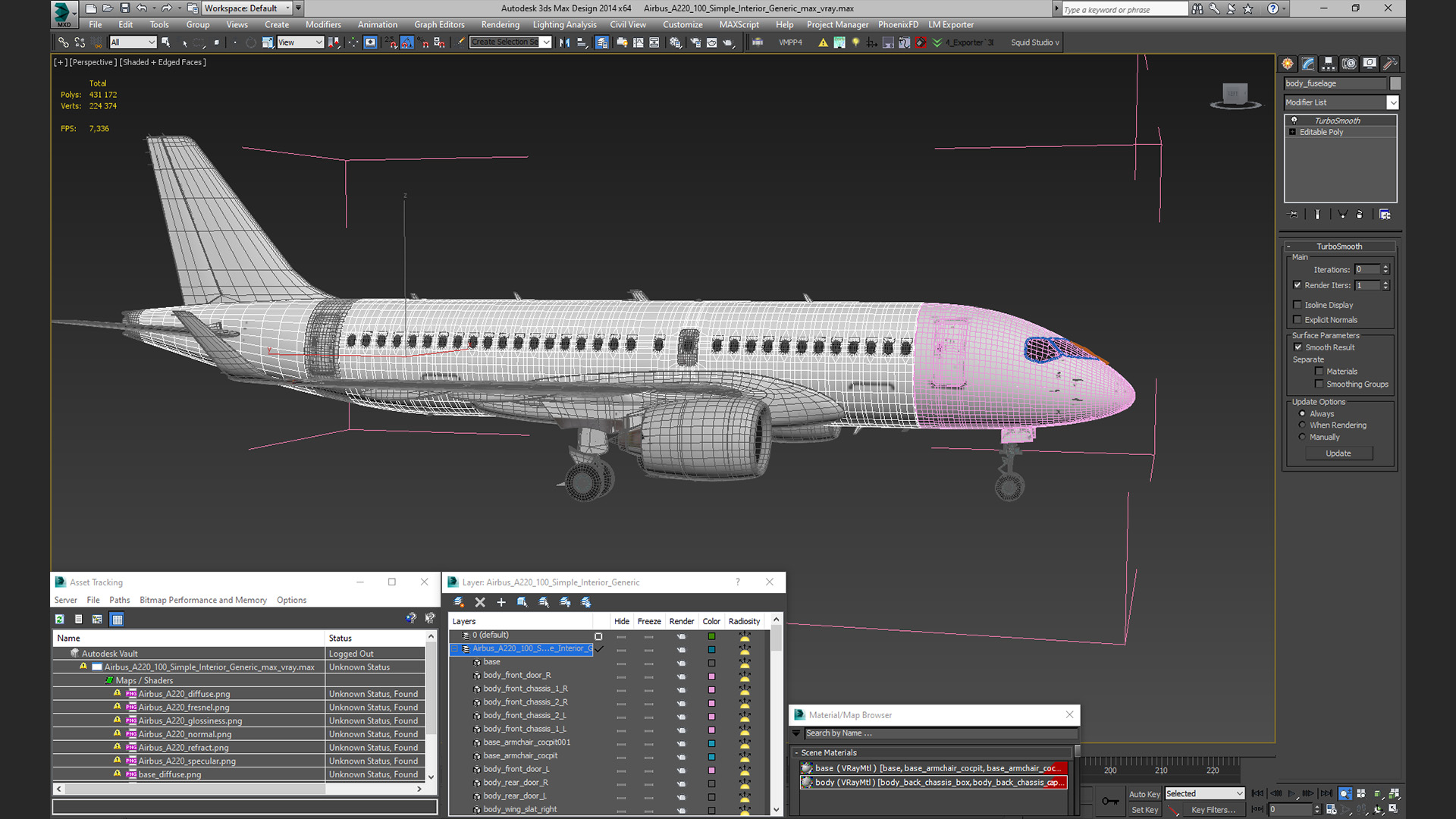Click the Add Selected Objects plus icon
1456x819 pixels.
click(x=501, y=602)
